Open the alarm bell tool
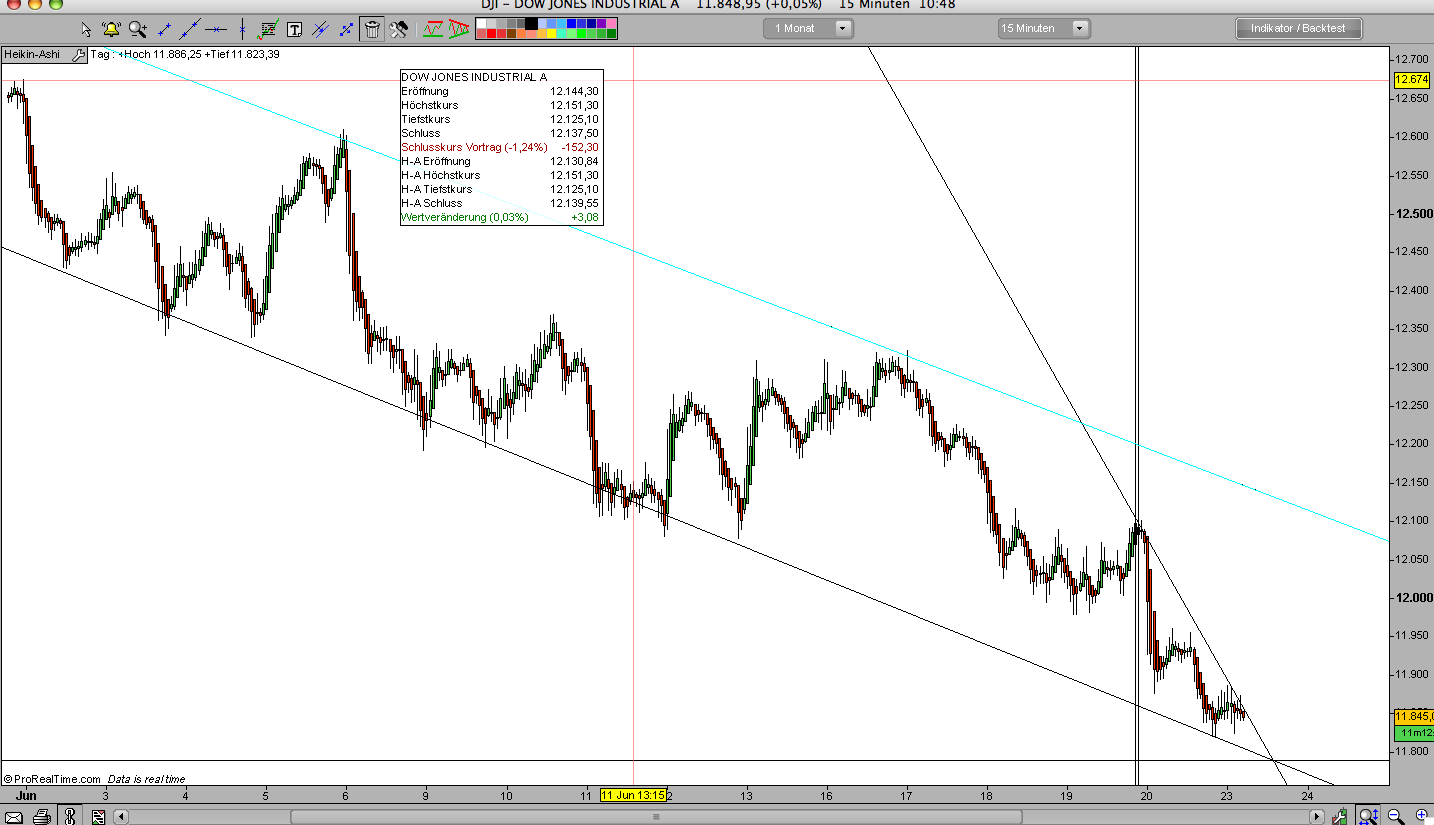The width and height of the screenshot is (1434, 825). point(111,29)
